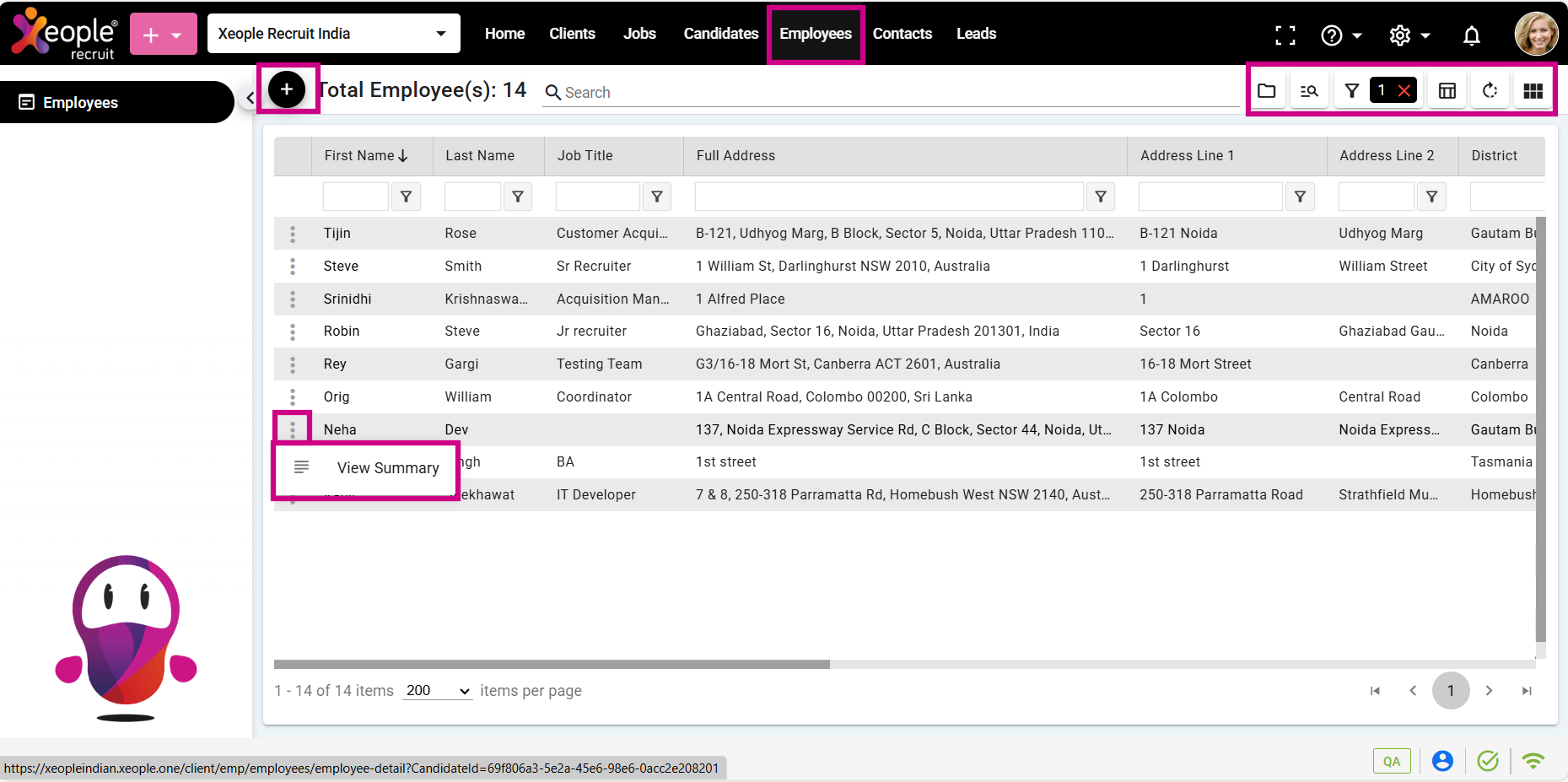
Task: Click the add employee plus icon
Action: [287, 89]
